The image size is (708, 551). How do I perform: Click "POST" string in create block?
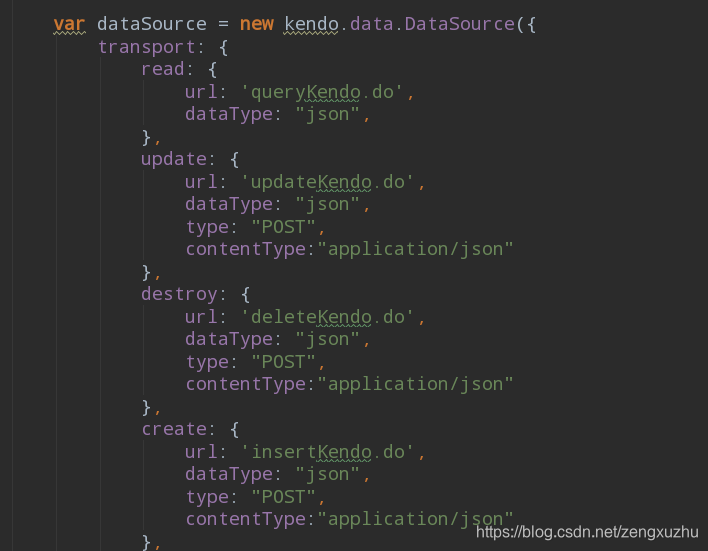pyautogui.click(x=283, y=497)
